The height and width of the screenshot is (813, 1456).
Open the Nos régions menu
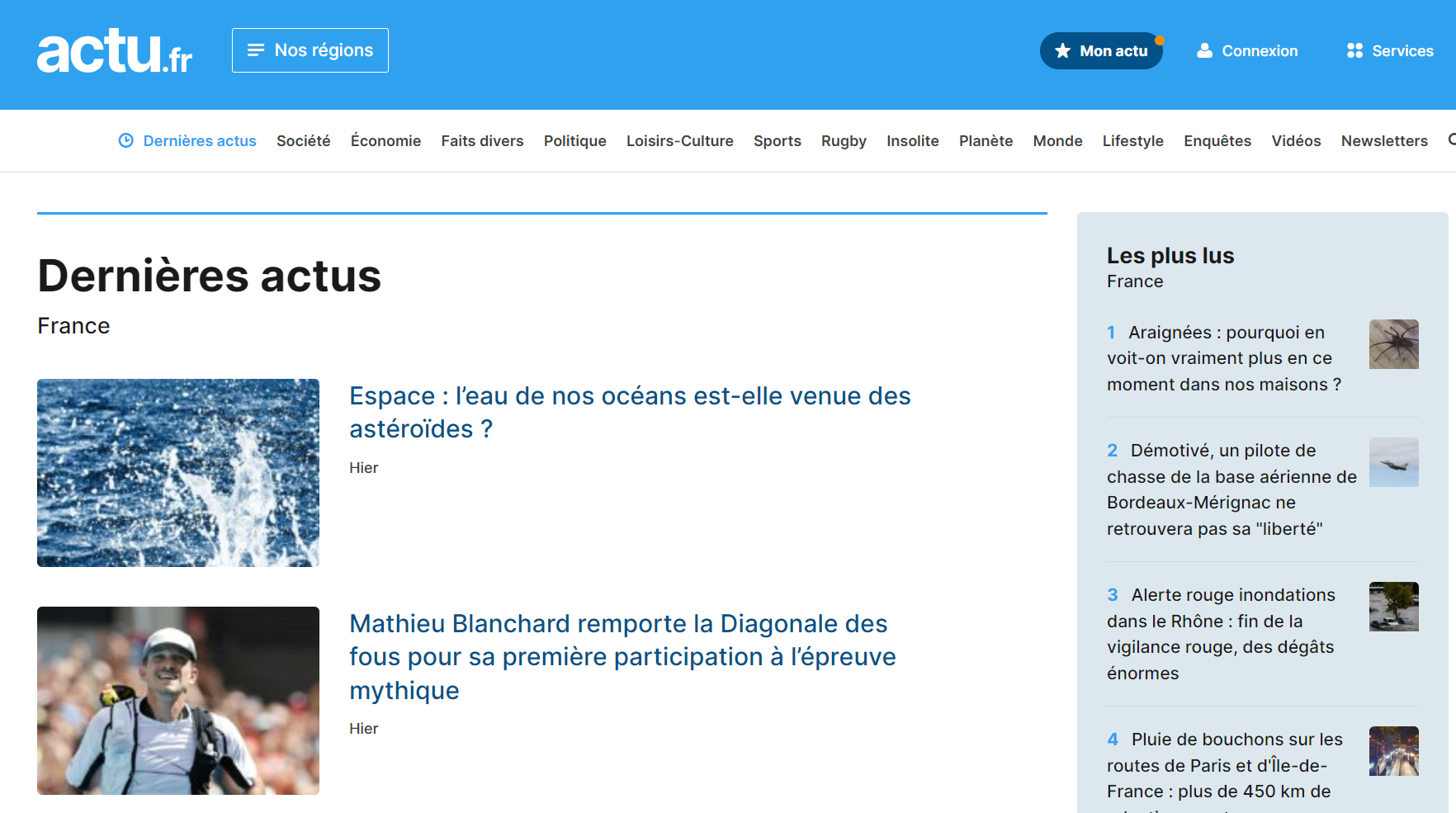click(x=310, y=50)
